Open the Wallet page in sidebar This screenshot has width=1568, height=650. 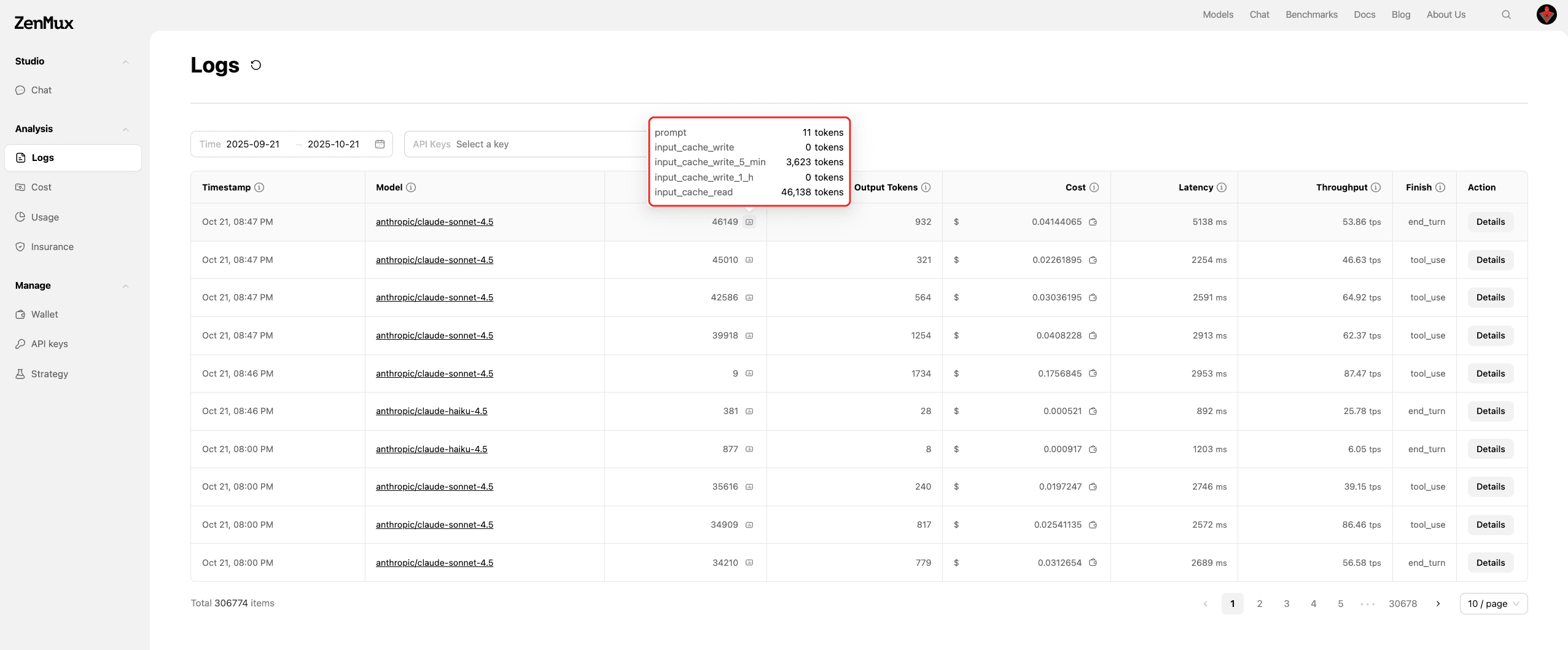[44, 315]
